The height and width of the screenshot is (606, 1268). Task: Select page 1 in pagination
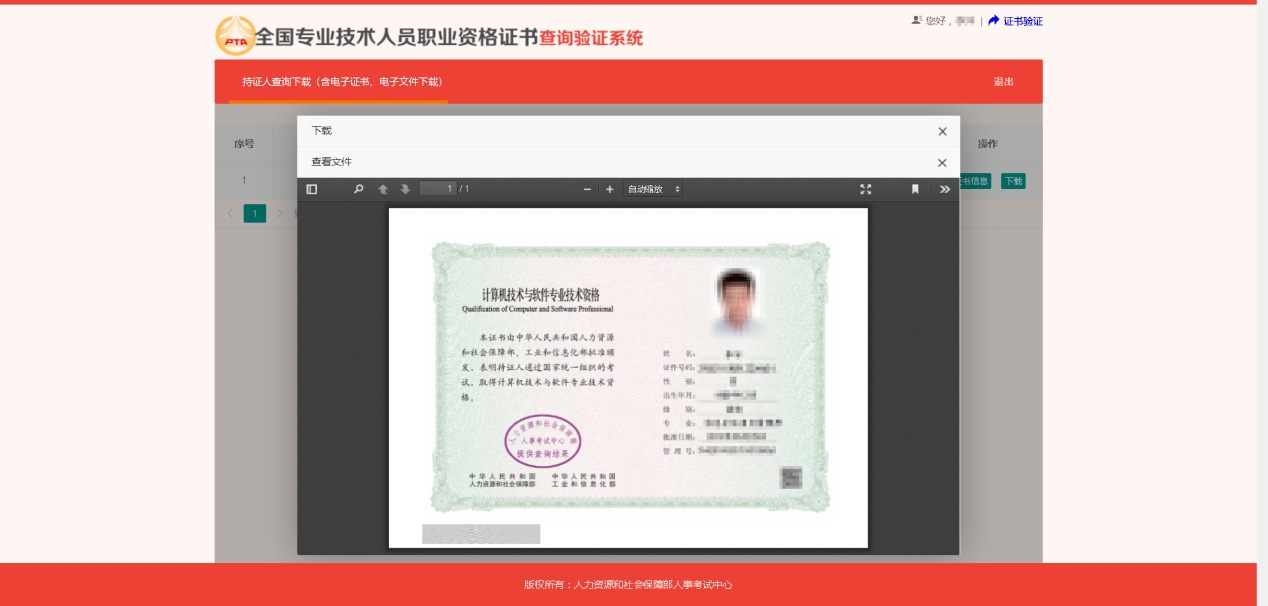[254, 213]
